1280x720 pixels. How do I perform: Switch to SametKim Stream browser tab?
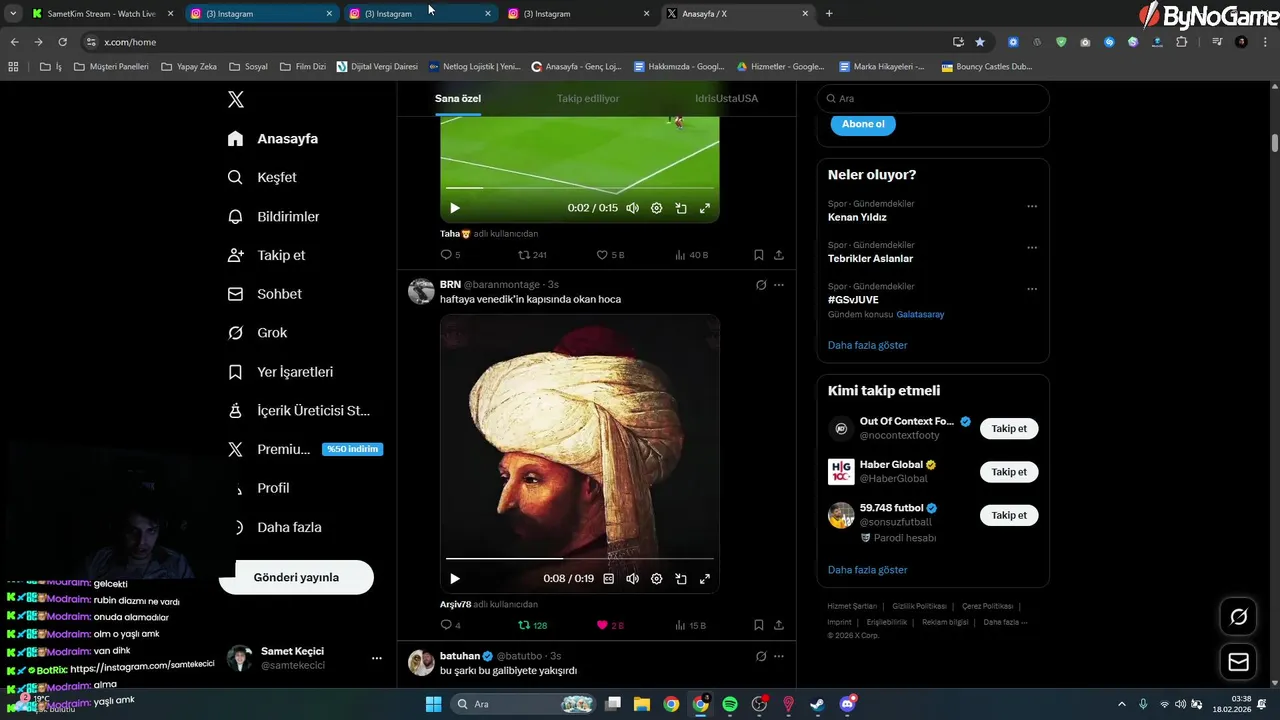103,14
